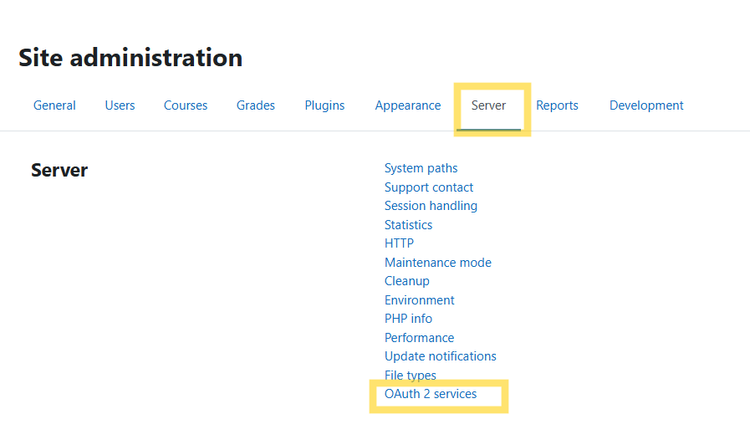Open the Plugins tab

click(324, 105)
